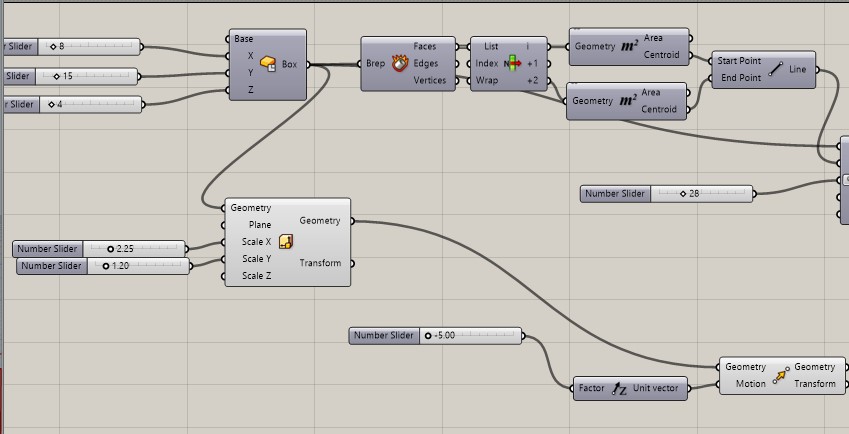Select the slider handle showing 15
The width and height of the screenshot is (849, 434).
[56, 76]
